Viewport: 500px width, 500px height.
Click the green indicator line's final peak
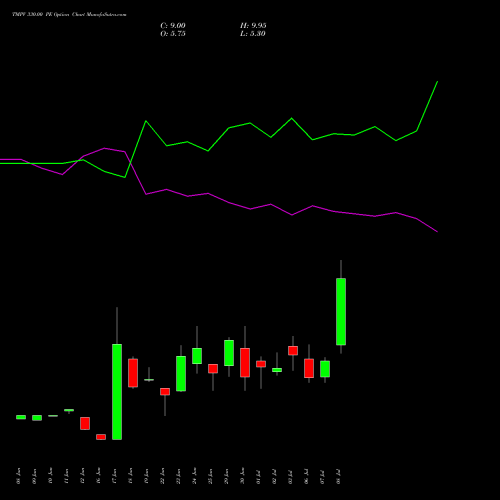(x=437, y=82)
